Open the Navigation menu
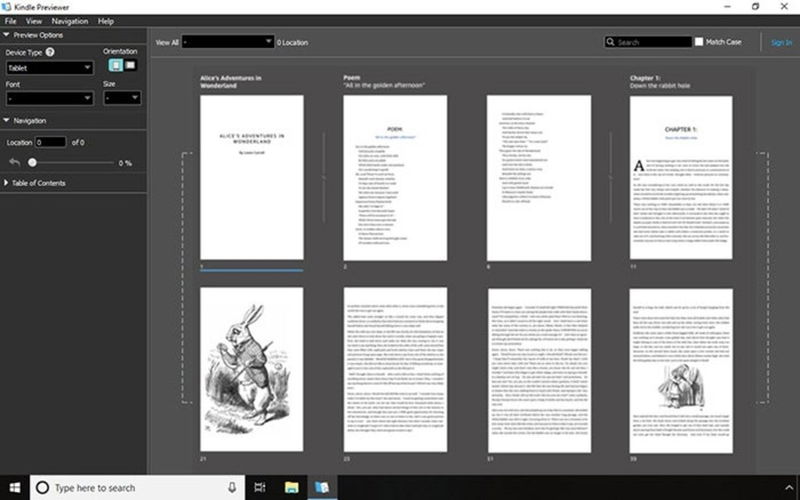Screen dimensions: 800x500 coord(69,20)
